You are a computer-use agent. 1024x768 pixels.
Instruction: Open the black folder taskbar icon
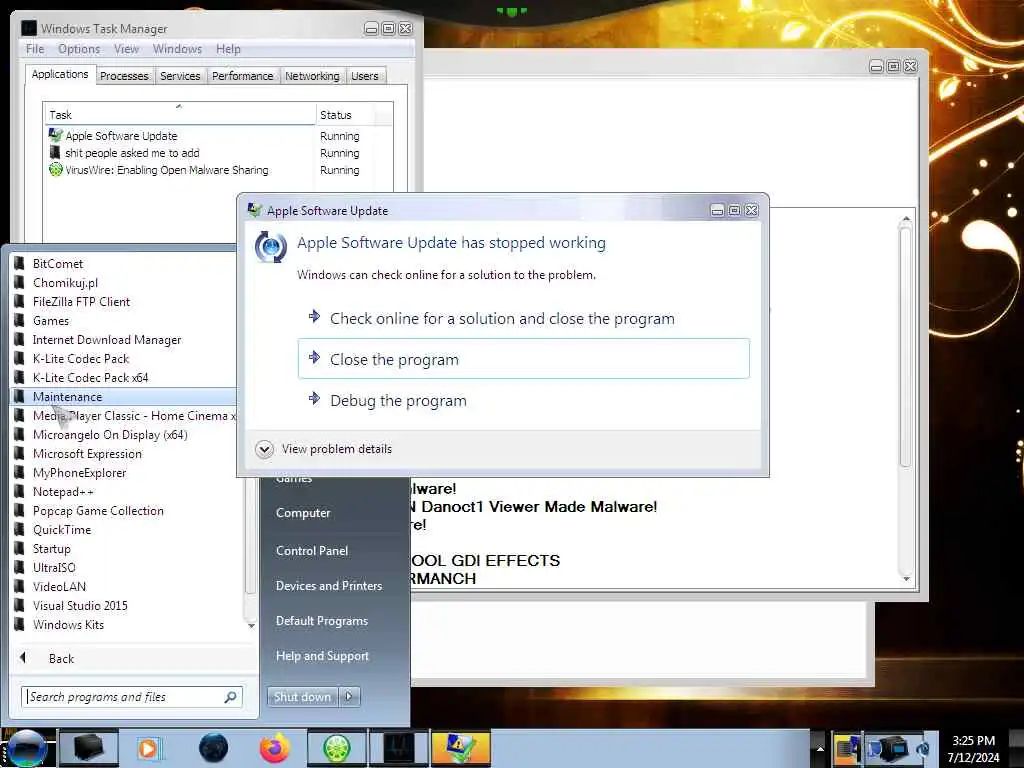click(x=89, y=748)
